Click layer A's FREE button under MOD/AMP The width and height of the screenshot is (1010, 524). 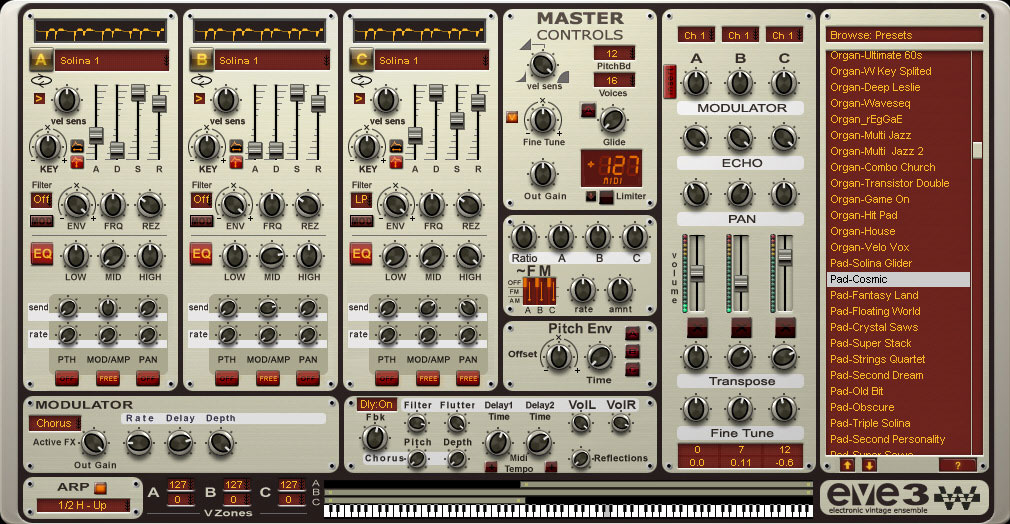[x=108, y=378]
